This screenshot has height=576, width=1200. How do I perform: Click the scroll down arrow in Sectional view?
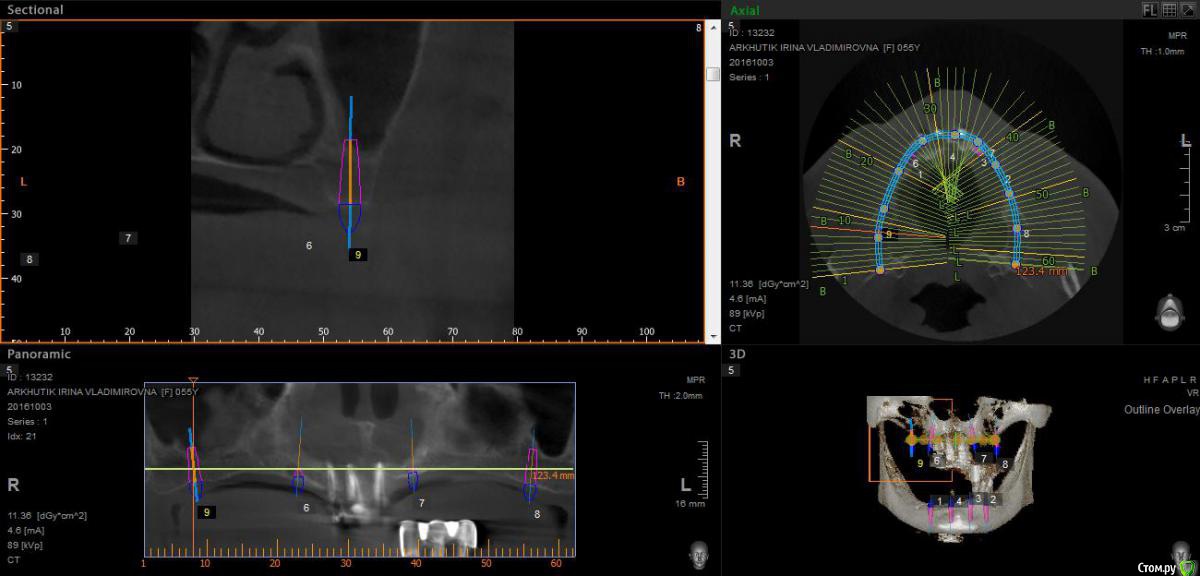pos(712,337)
